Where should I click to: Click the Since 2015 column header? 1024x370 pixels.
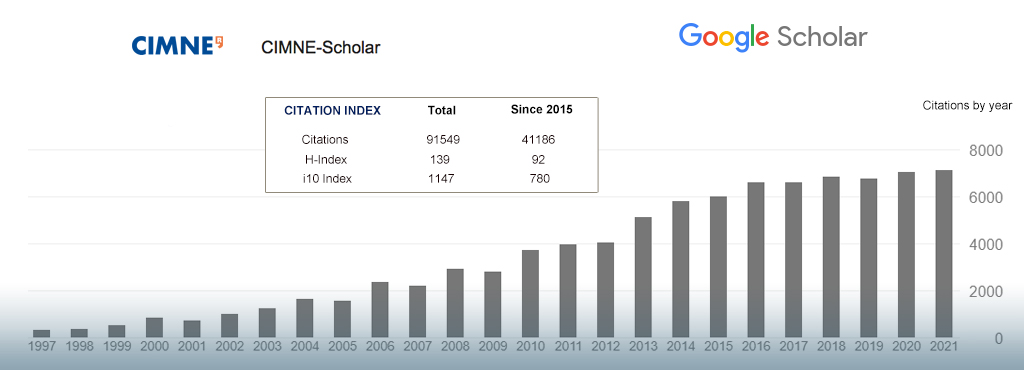click(541, 110)
